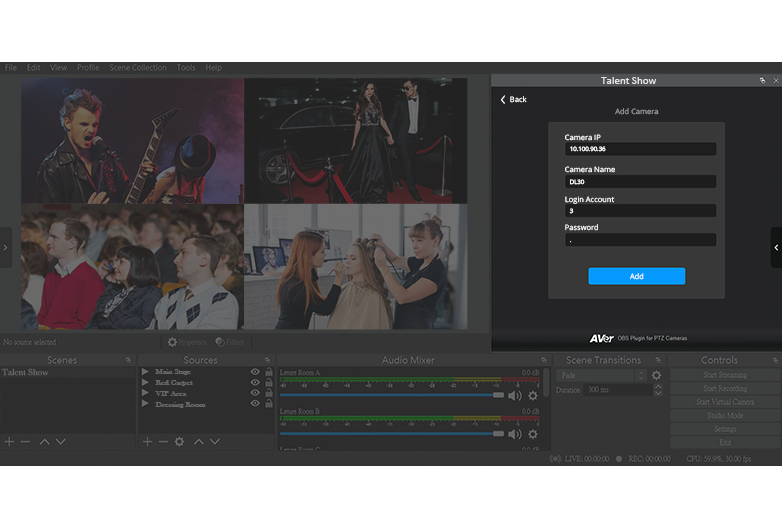Image resolution: width=782 pixels, height=521 pixels.
Task: Move scene down with arrow icon
Action: click(60, 441)
